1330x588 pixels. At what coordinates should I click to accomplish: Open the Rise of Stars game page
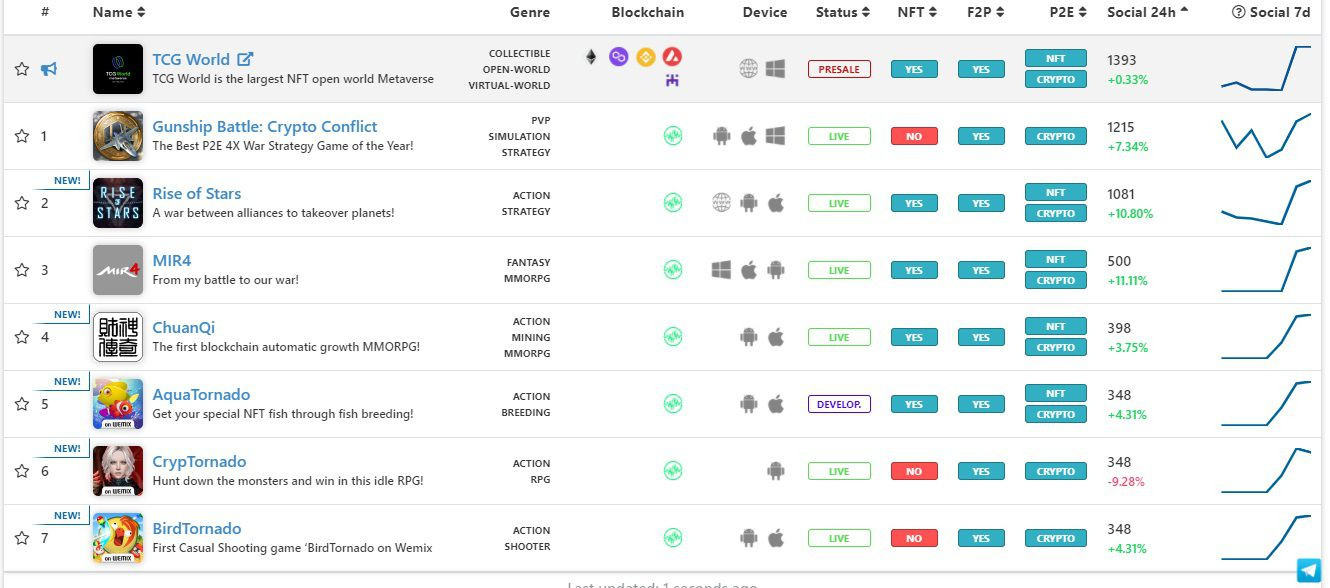197,193
